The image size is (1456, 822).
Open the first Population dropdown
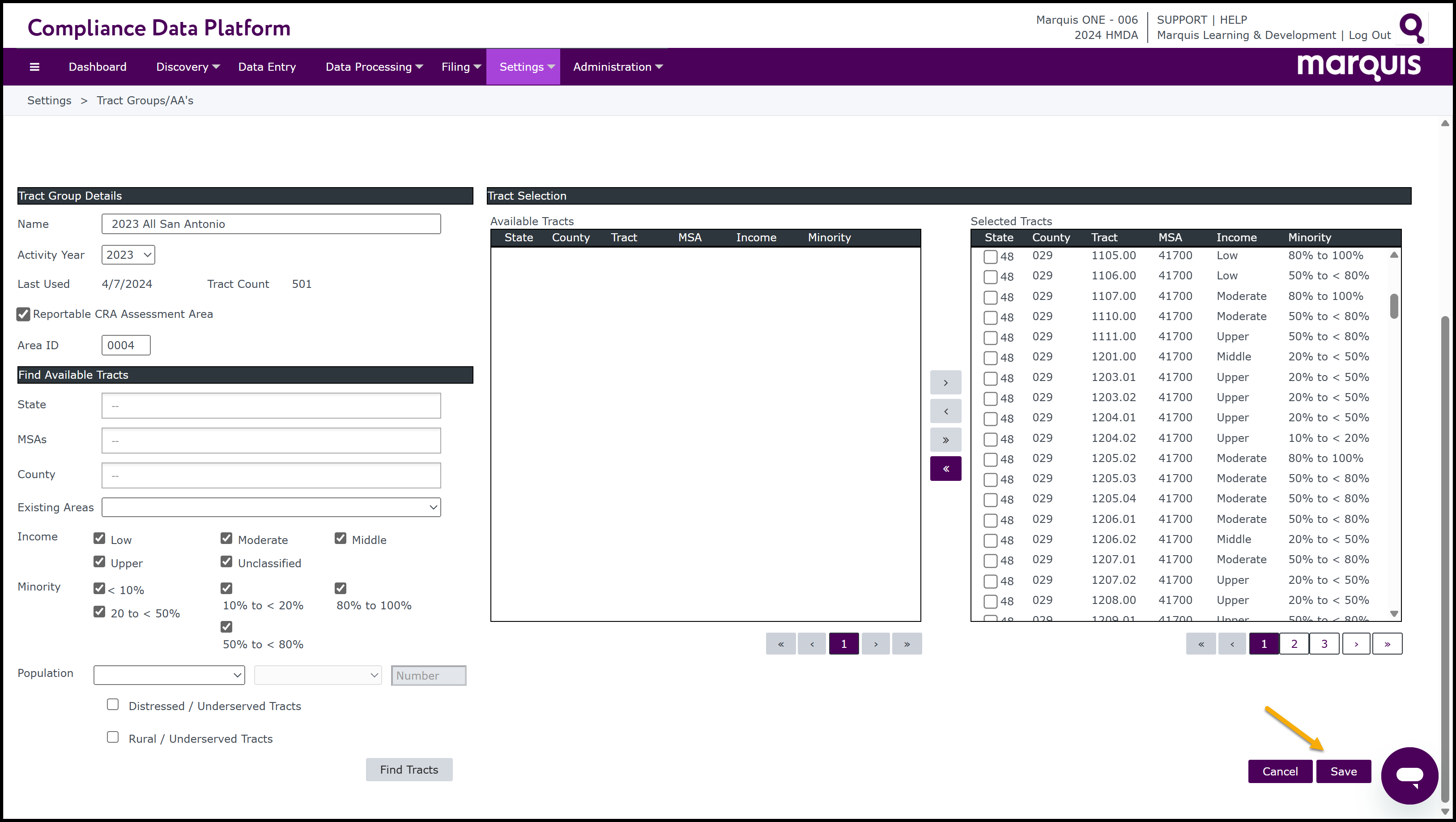pos(169,675)
